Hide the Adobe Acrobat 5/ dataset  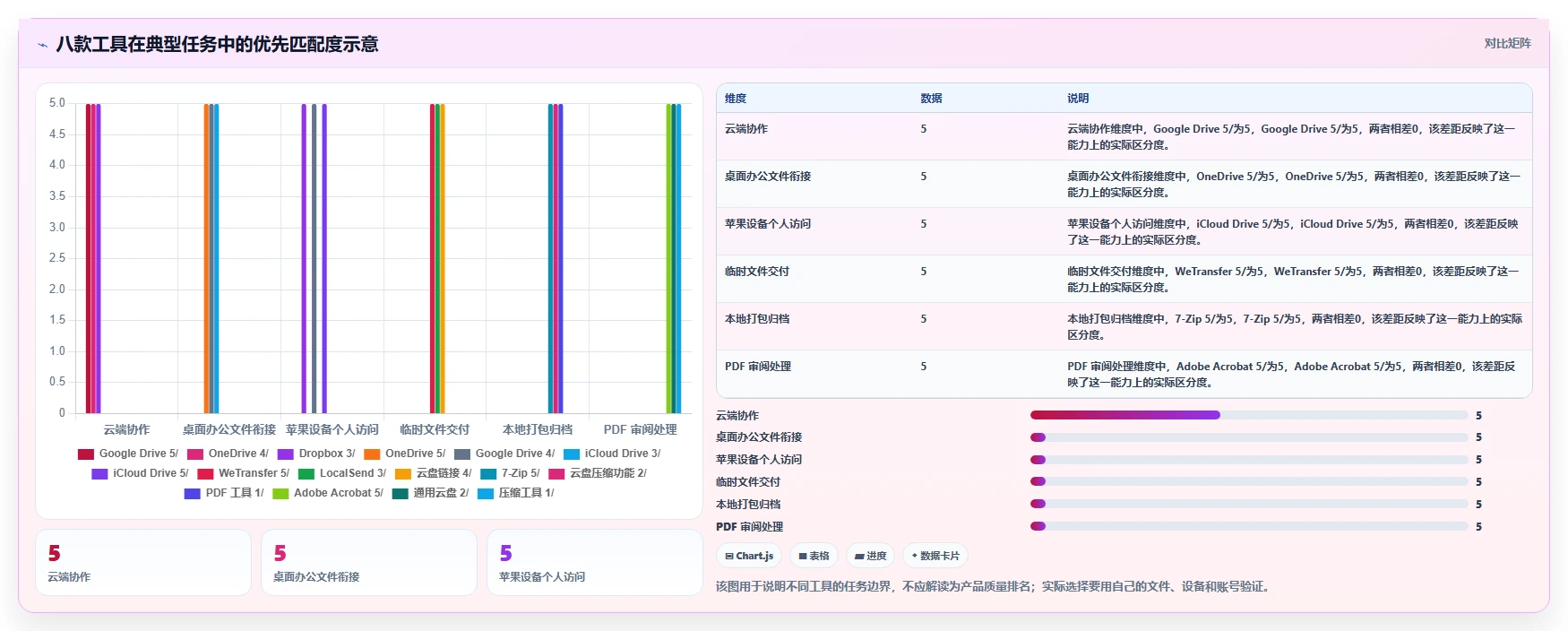point(328,493)
